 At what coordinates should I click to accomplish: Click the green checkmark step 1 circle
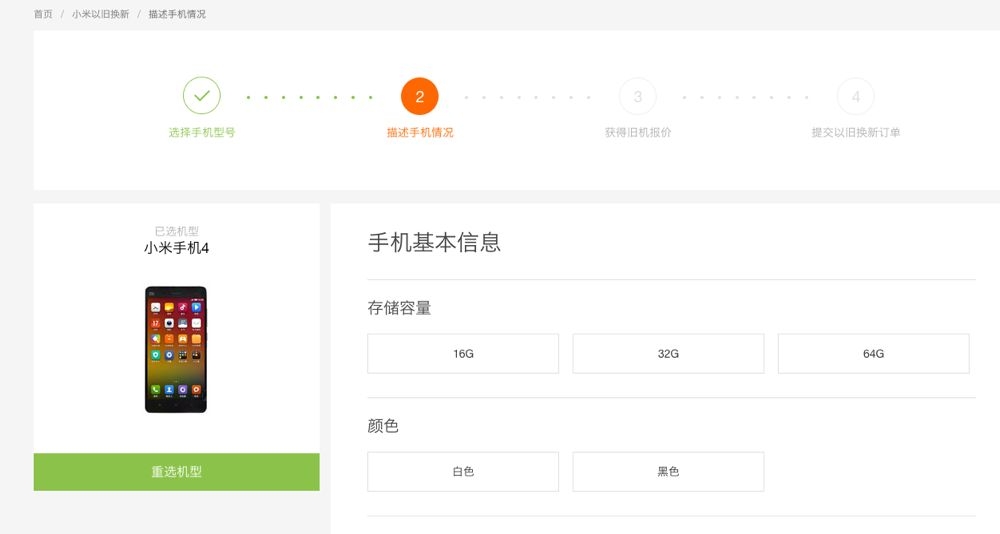point(201,96)
